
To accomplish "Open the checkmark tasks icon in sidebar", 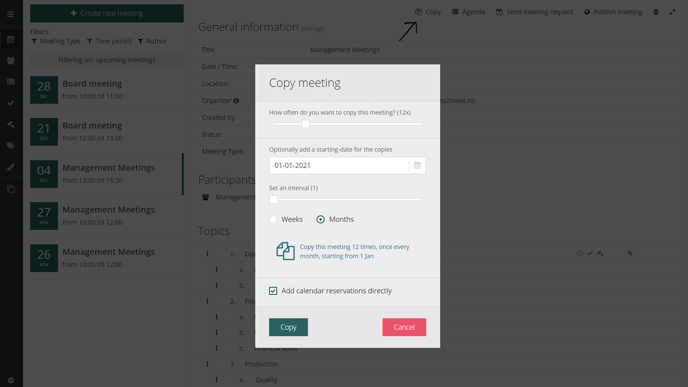I will pos(11,103).
